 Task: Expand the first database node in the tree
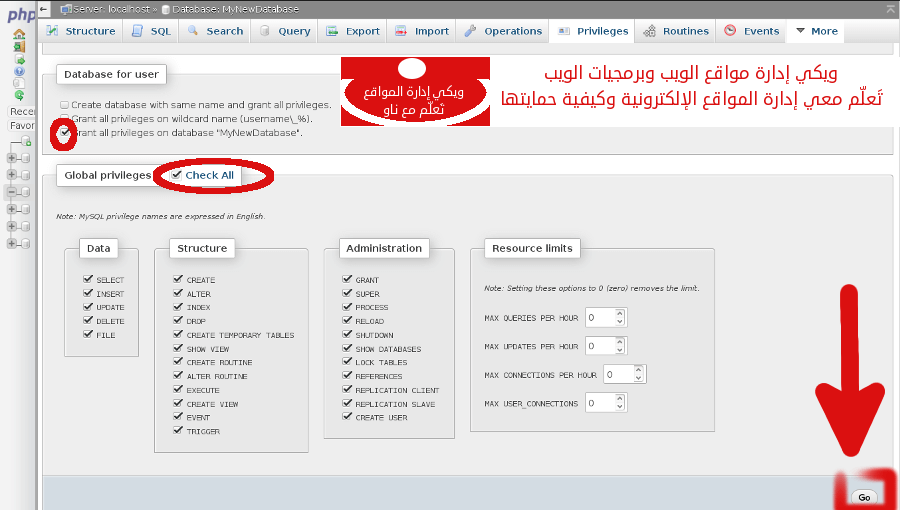[x=12, y=158]
